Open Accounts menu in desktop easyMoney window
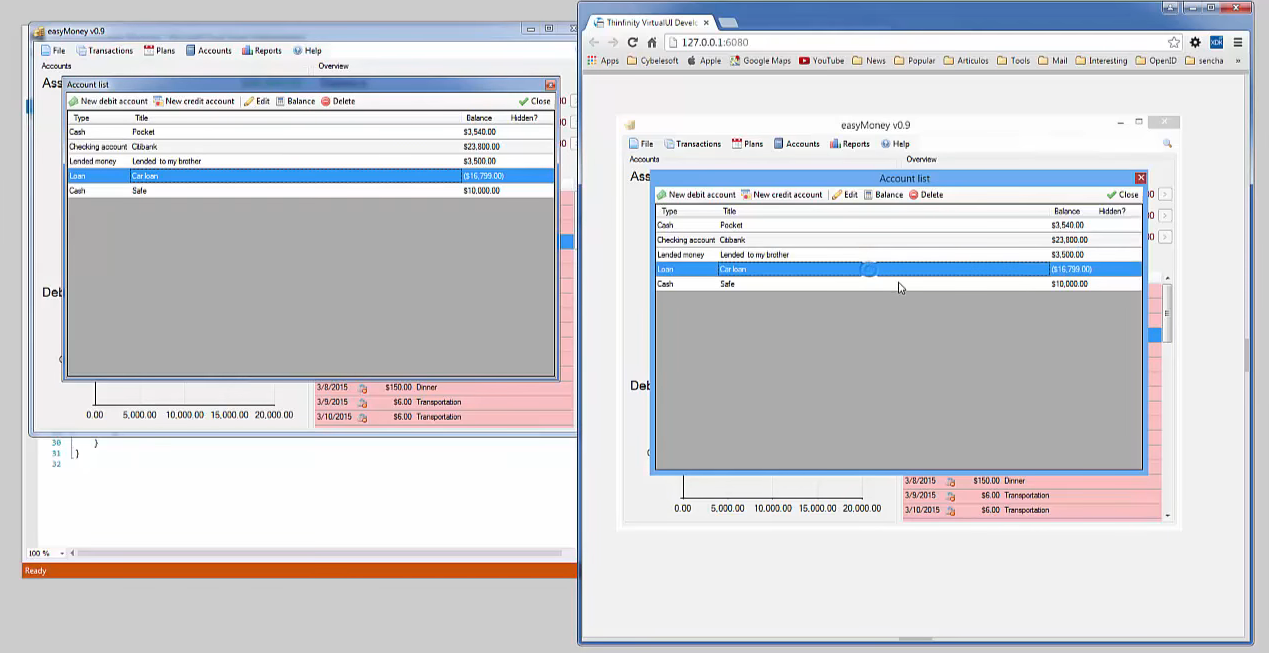The height and width of the screenshot is (653, 1269). tap(208, 50)
